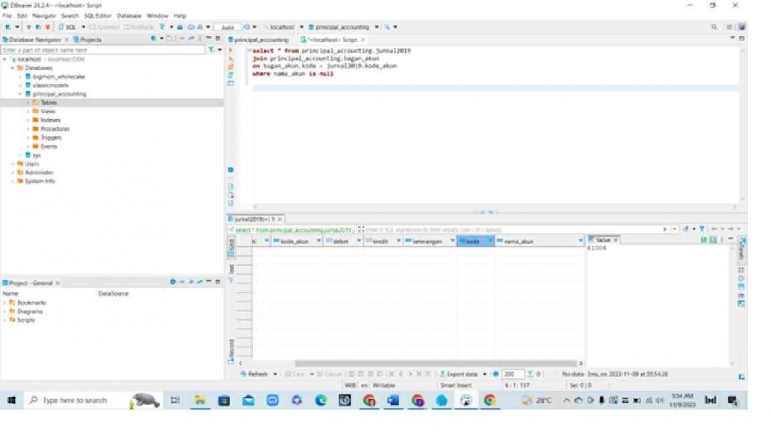Viewport: 770px width, 433px height.
Task: Select the Indexes folder
Action: (x=50, y=120)
